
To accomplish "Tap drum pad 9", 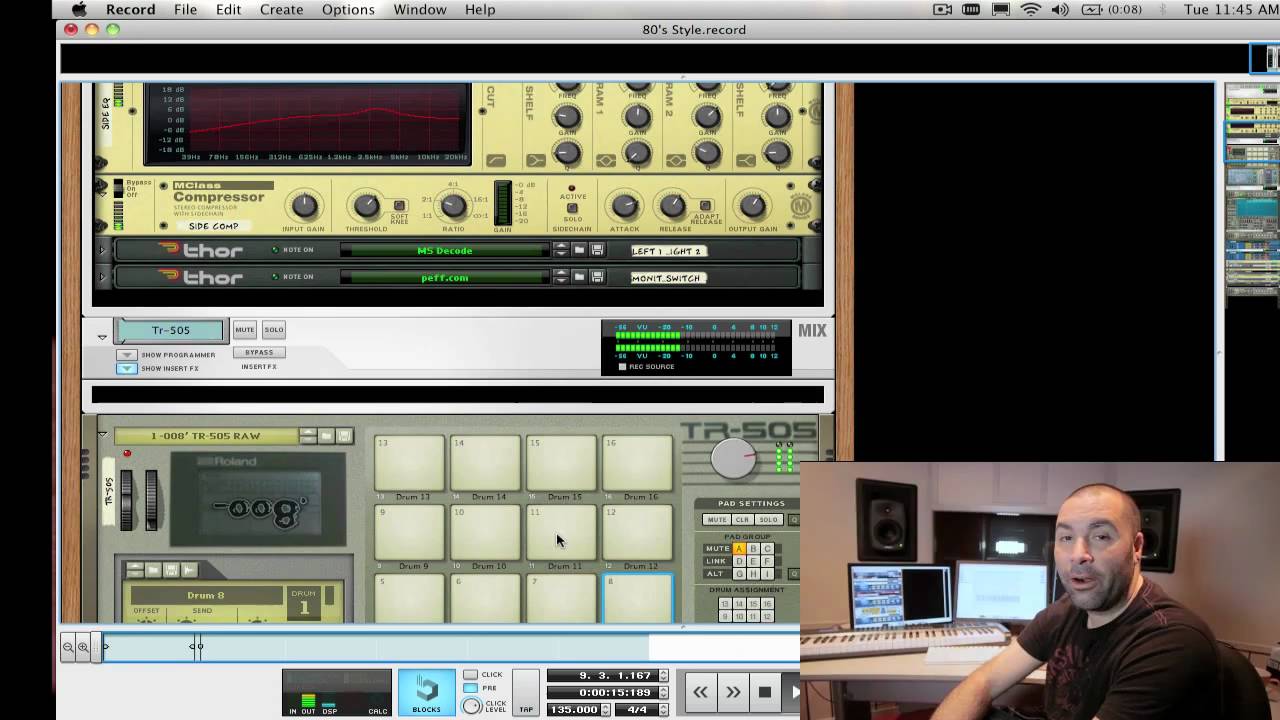I will tap(410, 533).
